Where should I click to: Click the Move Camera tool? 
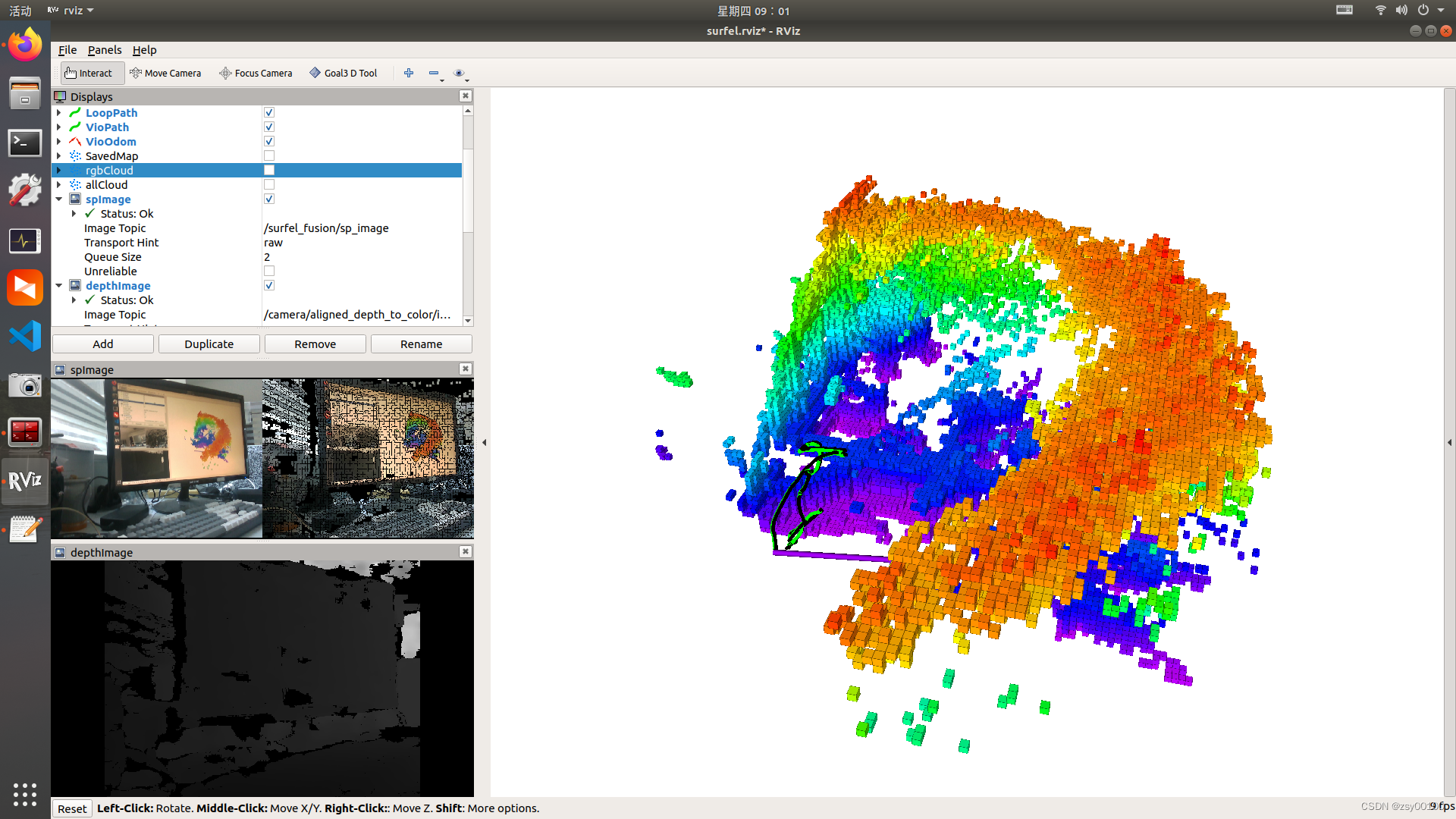164,73
